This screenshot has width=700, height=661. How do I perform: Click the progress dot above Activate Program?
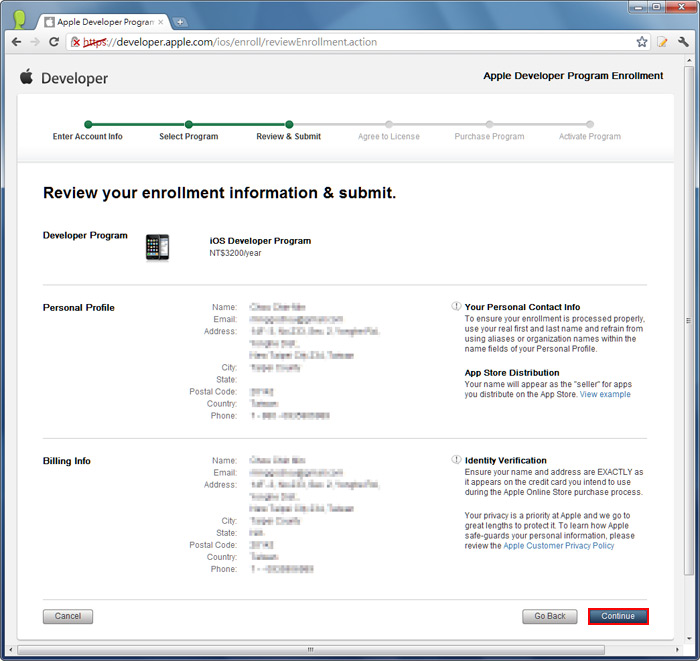(590, 124)
